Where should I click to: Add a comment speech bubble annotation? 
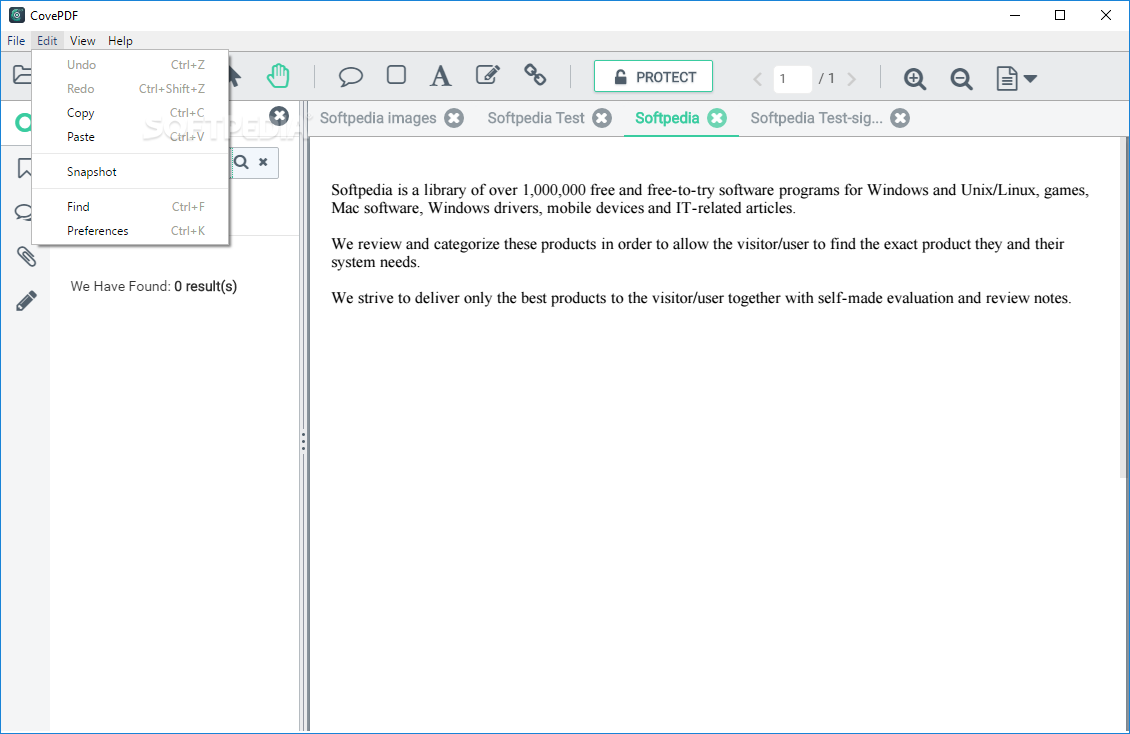(350, 76)
